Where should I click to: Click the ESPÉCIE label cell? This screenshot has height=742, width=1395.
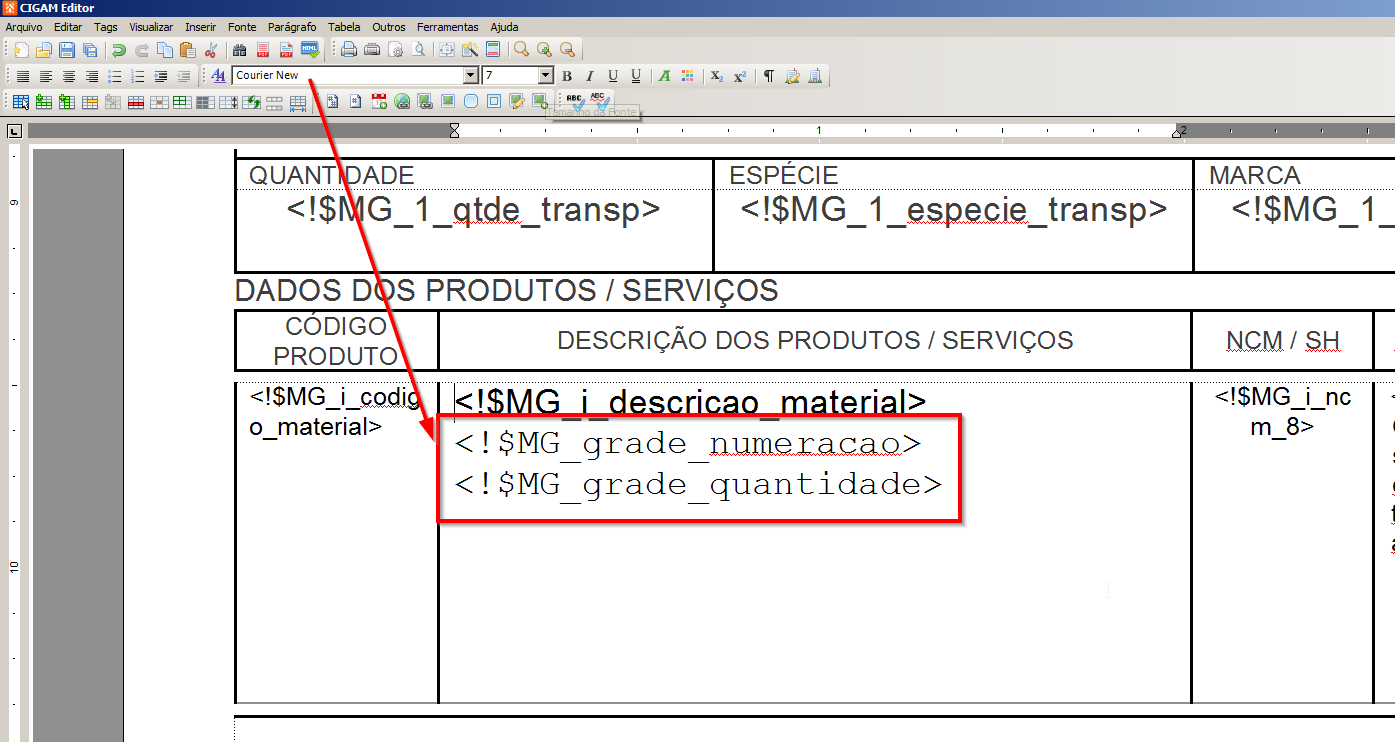point(783,176)
